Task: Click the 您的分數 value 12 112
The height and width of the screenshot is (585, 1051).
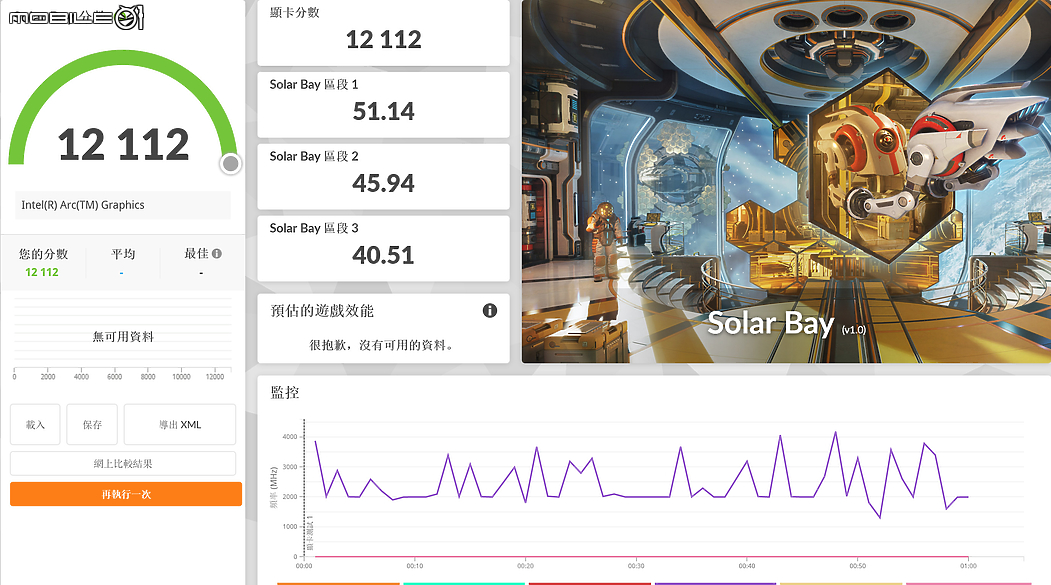Action: pos(42,272)
